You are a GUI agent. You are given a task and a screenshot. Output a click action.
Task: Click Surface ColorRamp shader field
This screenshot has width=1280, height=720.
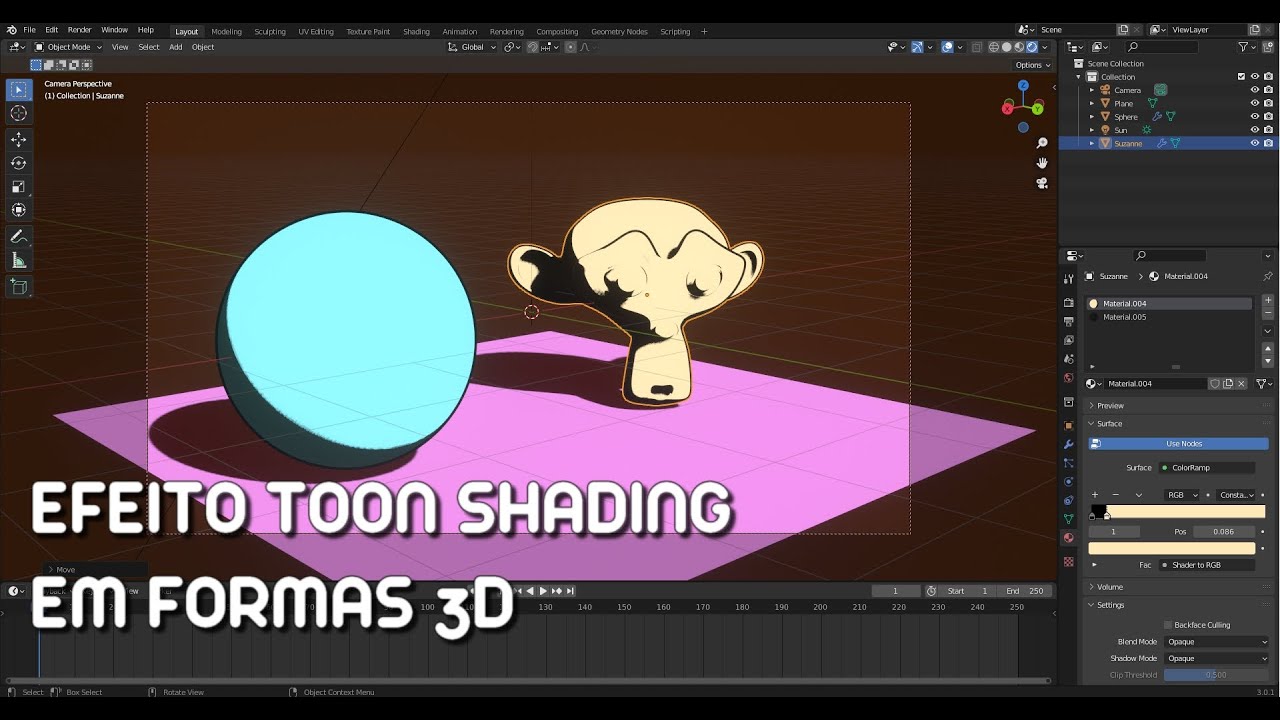[1207, 468]
